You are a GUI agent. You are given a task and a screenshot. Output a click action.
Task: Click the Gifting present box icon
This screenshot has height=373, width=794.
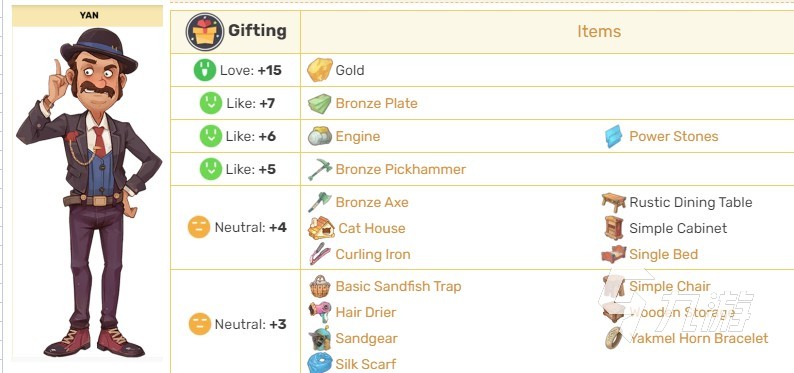click(205, 31)
